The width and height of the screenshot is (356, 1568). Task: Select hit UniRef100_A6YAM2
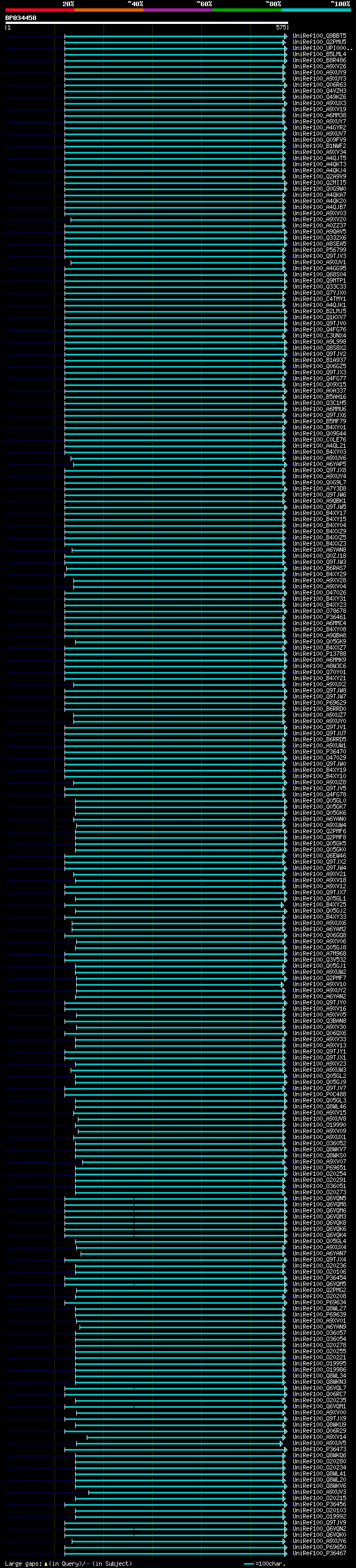click(319, 929)
